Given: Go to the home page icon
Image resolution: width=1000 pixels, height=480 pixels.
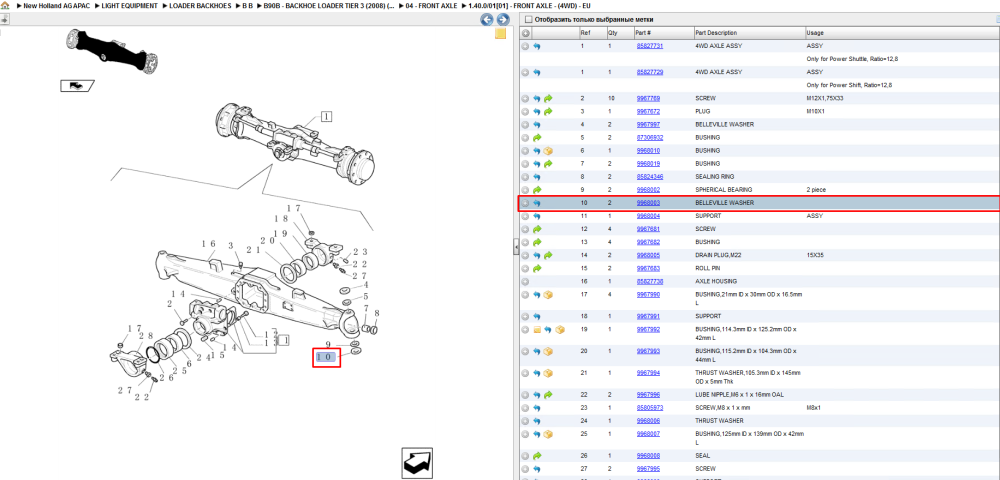Looking at the screenshot, I should (4, 5).
